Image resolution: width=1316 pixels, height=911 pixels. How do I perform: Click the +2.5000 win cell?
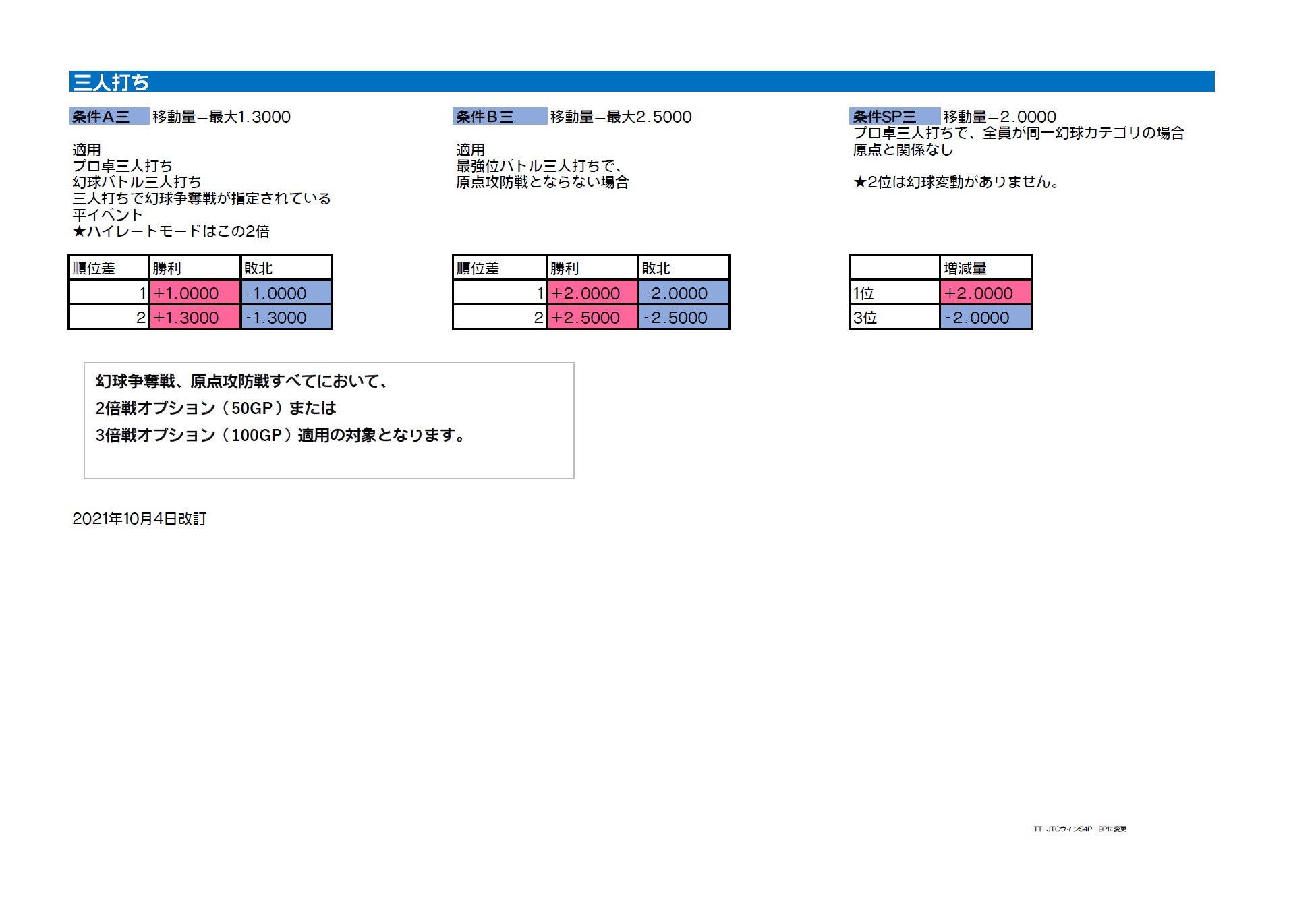click(593, 317)
